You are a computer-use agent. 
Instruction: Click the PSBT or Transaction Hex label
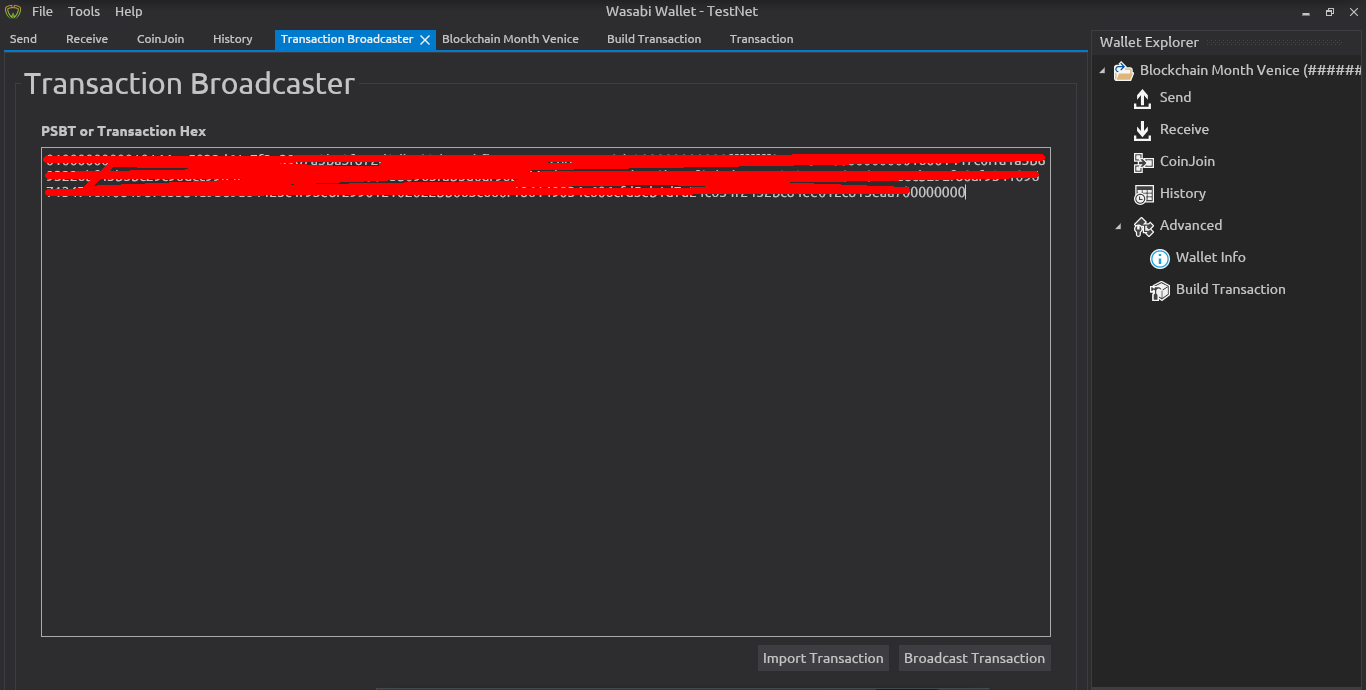pyautogui.click(x=123, y=131)
